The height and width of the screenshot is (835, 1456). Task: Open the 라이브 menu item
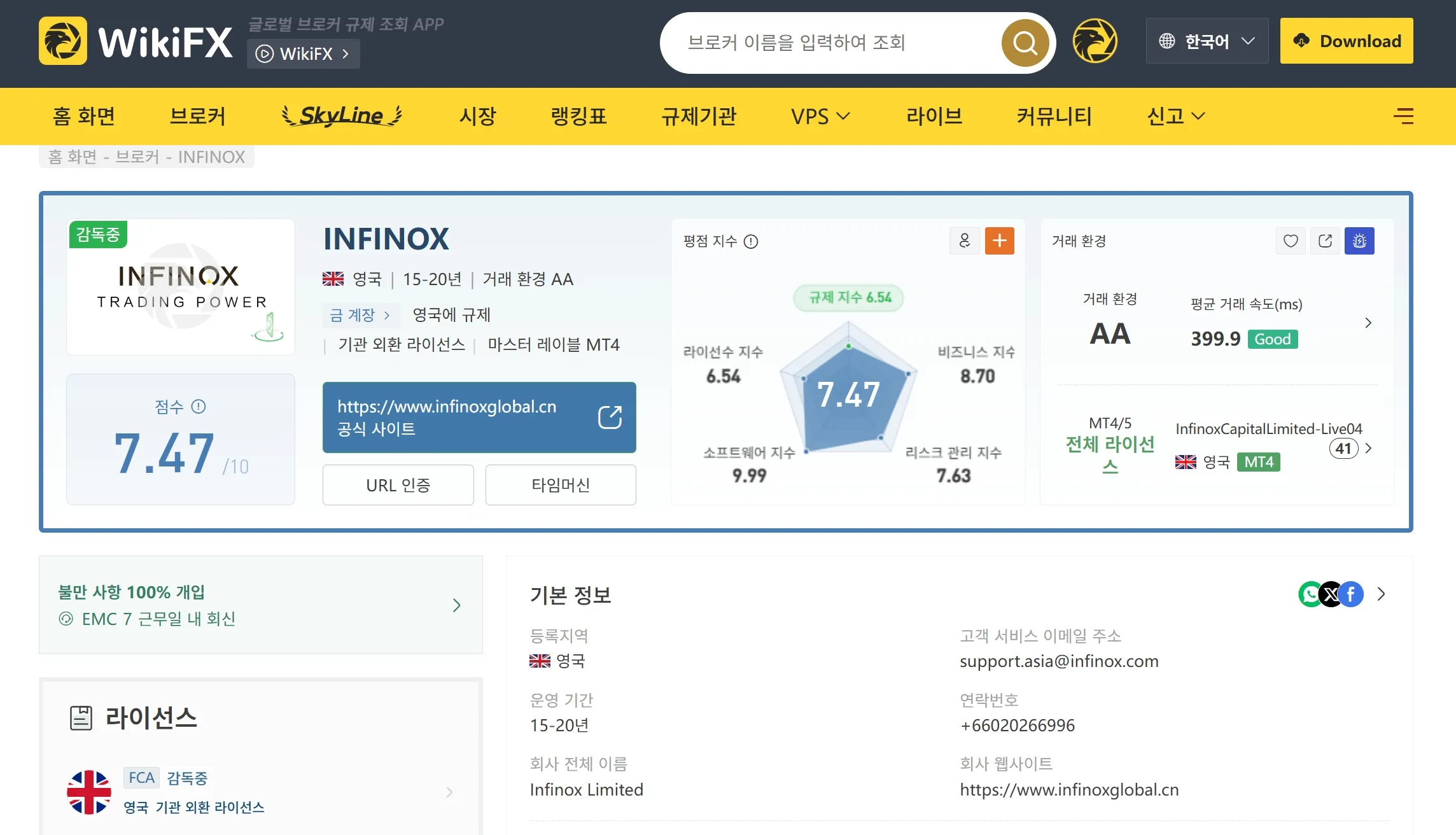[934, 116]
